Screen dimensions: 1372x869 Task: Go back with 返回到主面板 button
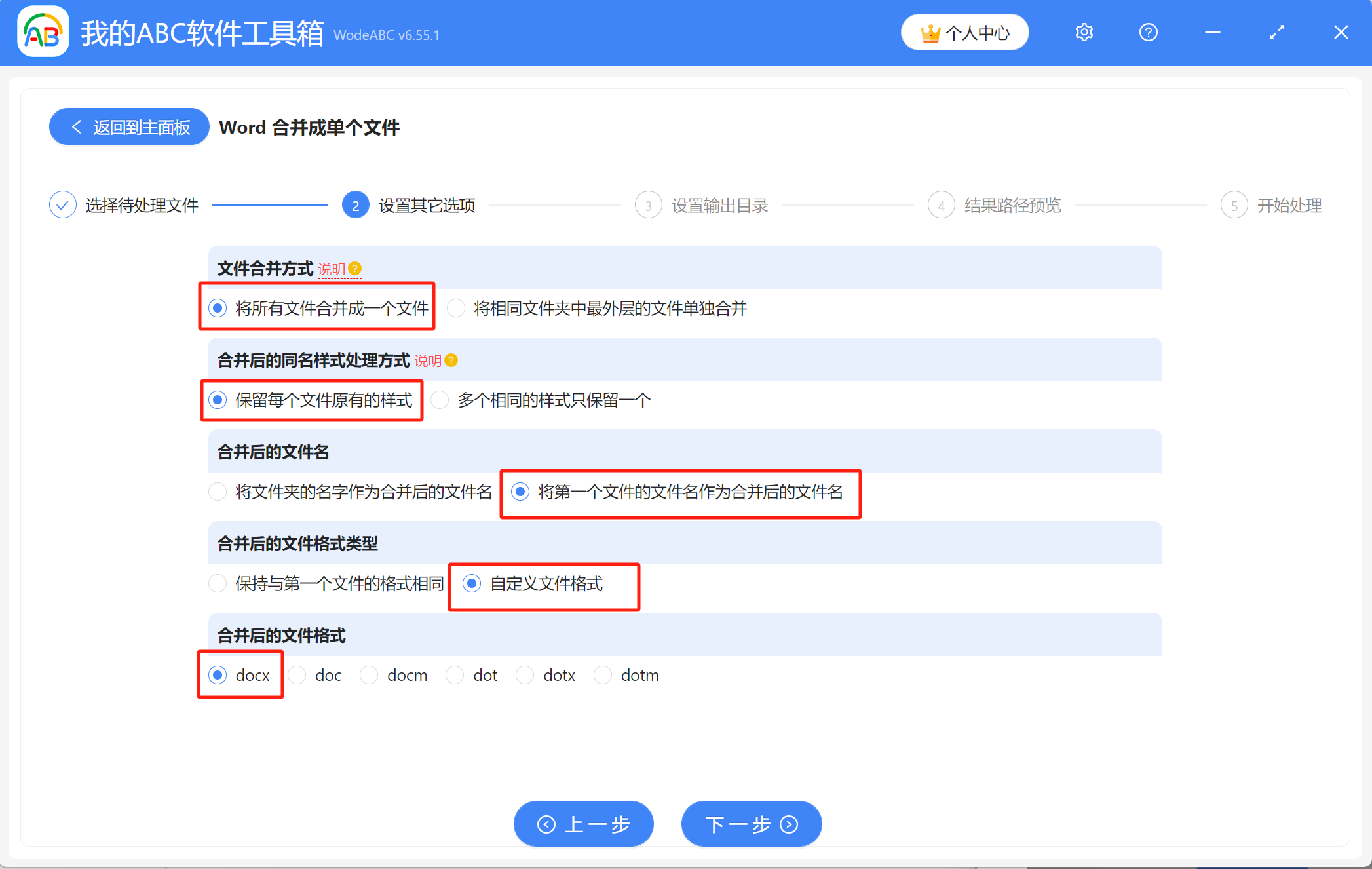[x=130, y=126]
